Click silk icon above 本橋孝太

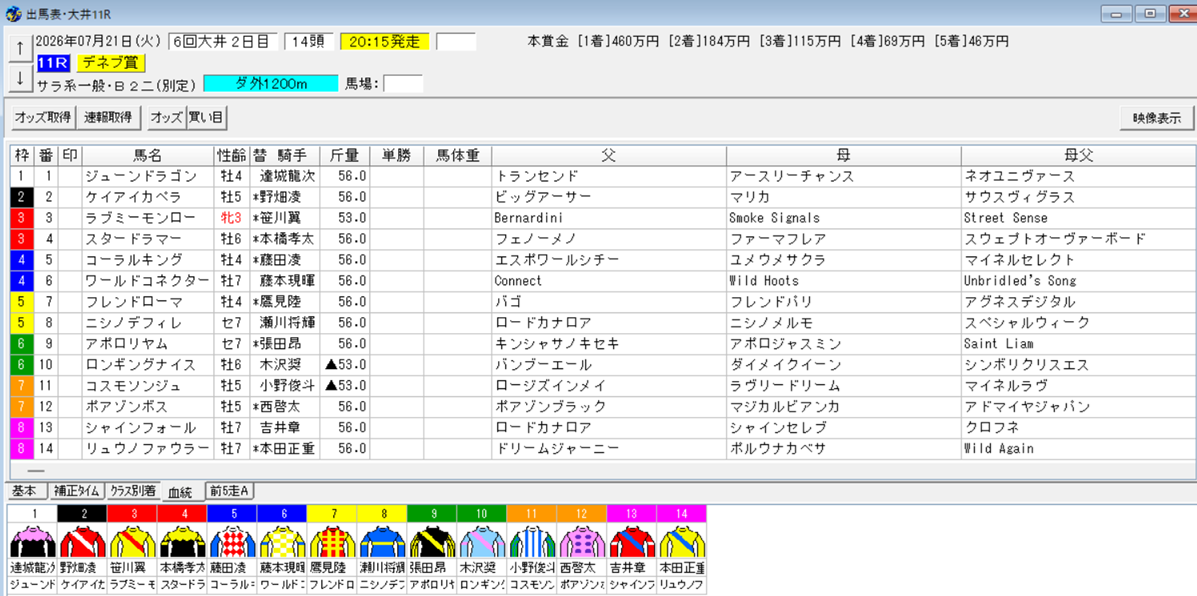point(182,540)
